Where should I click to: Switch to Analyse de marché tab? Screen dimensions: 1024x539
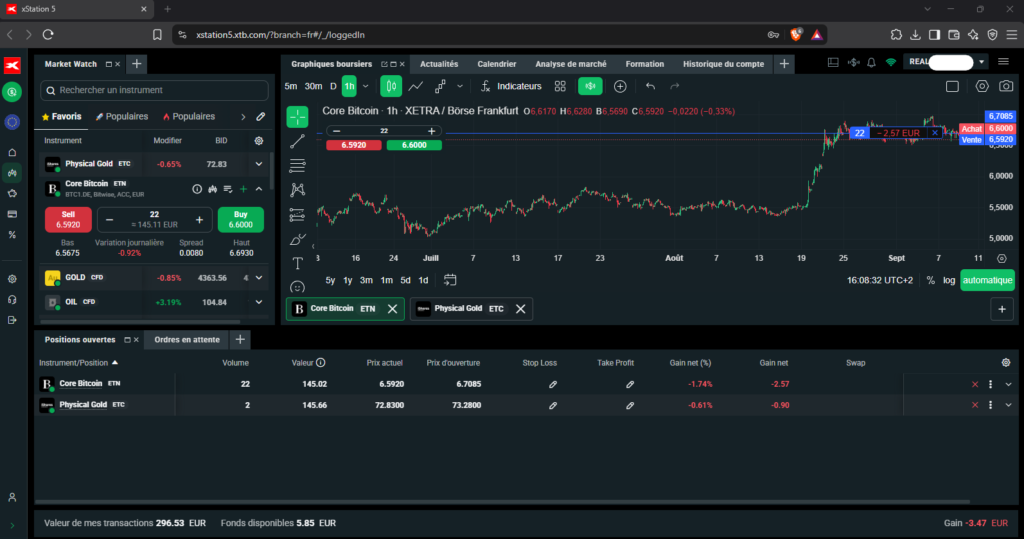point(571,64)
